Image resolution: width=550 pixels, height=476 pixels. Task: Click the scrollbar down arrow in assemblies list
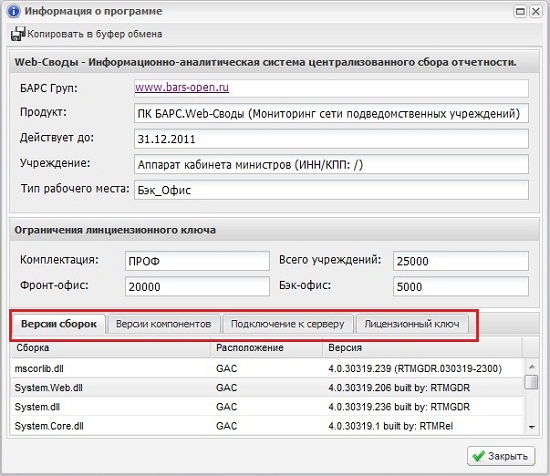coord(531,427)
